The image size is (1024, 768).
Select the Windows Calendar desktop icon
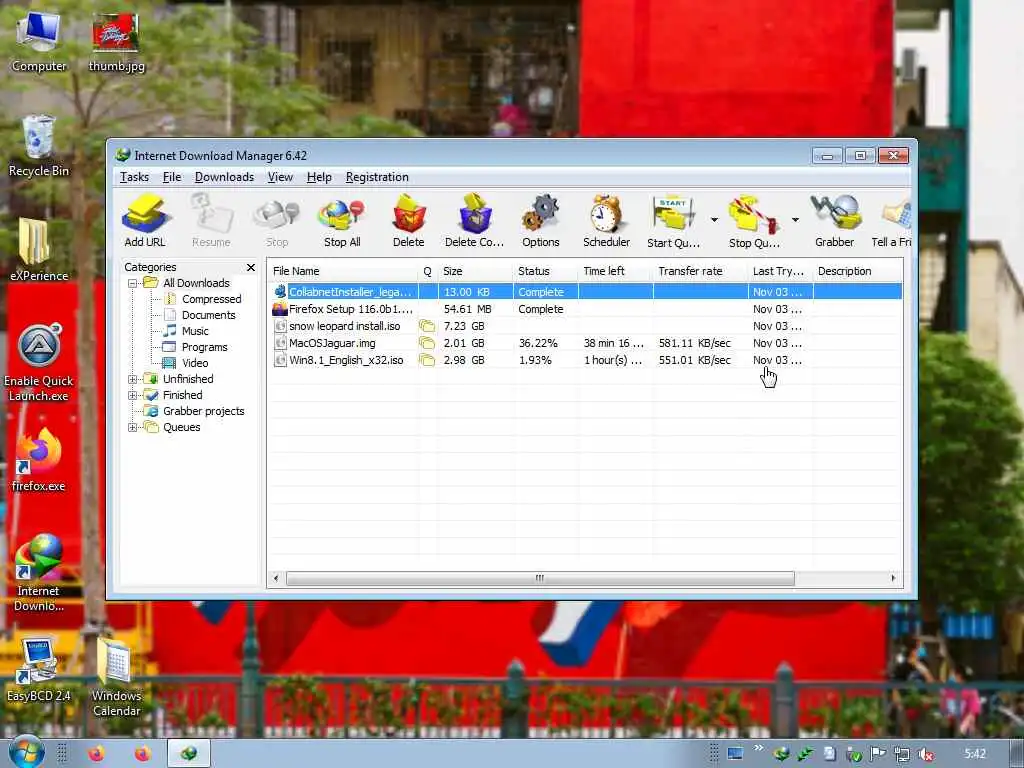[116, 677]
